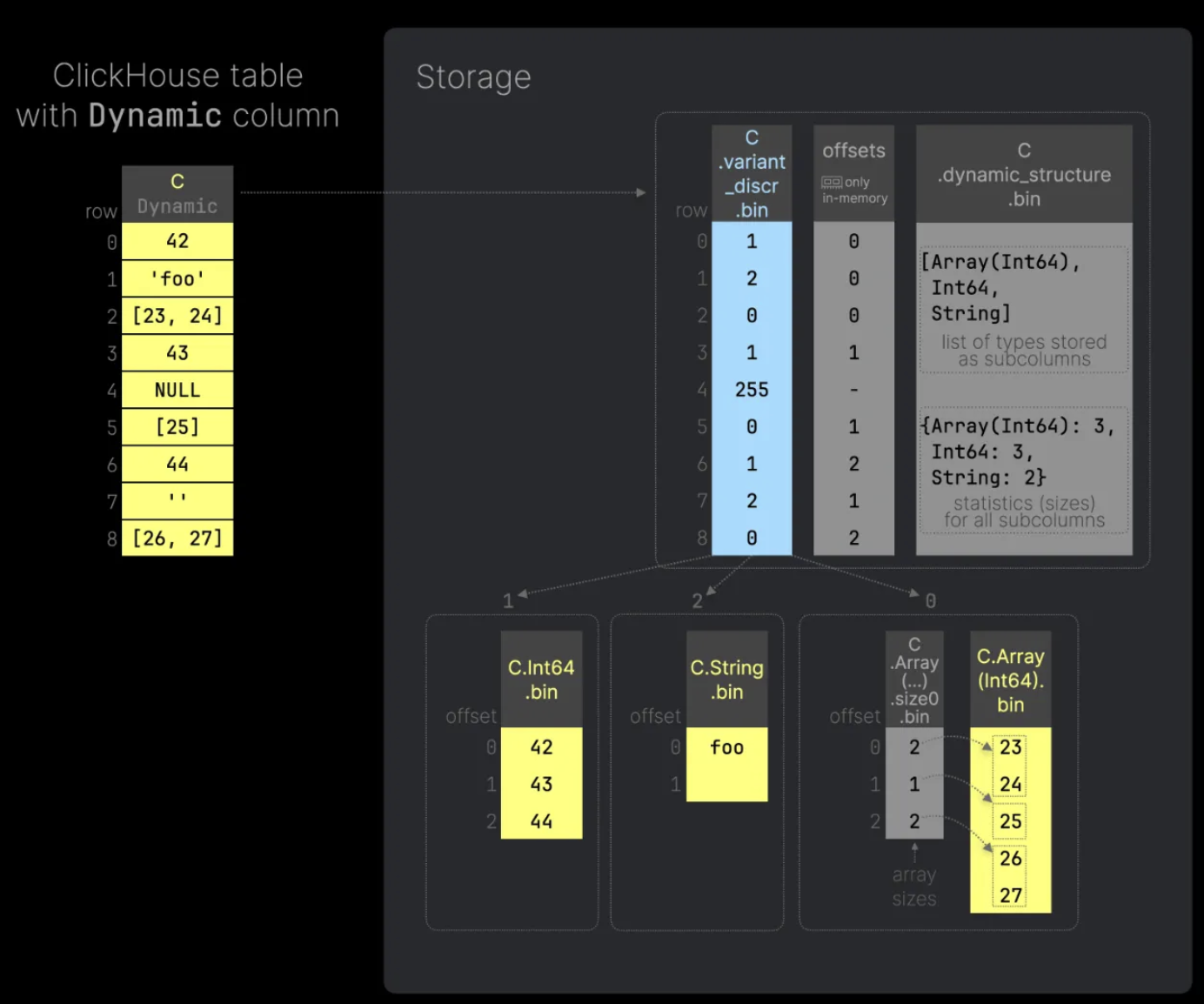Select the 'C Dynamic' column header in the table
This screenshot has height=1004, width=1204.
point(177,194)
